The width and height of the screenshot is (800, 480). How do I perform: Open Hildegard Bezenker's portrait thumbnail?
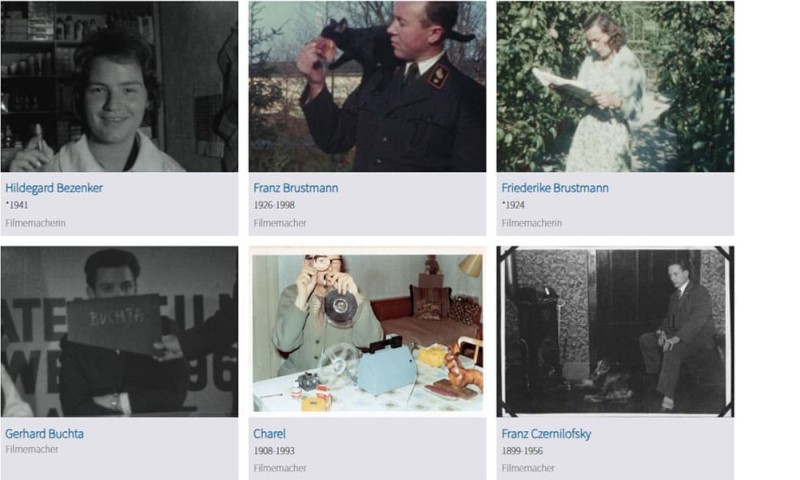[x=119, y=86]
